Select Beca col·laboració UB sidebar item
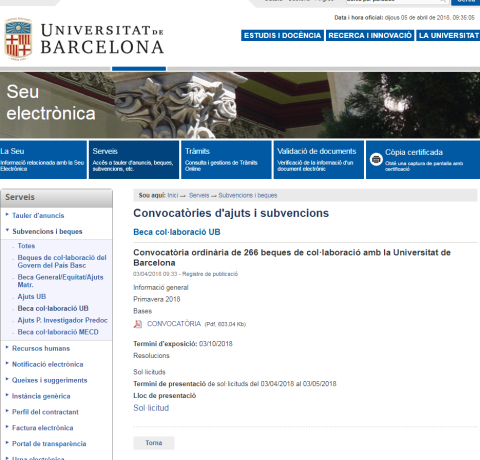This screenshot has width=480, height=460. [53, 308]
